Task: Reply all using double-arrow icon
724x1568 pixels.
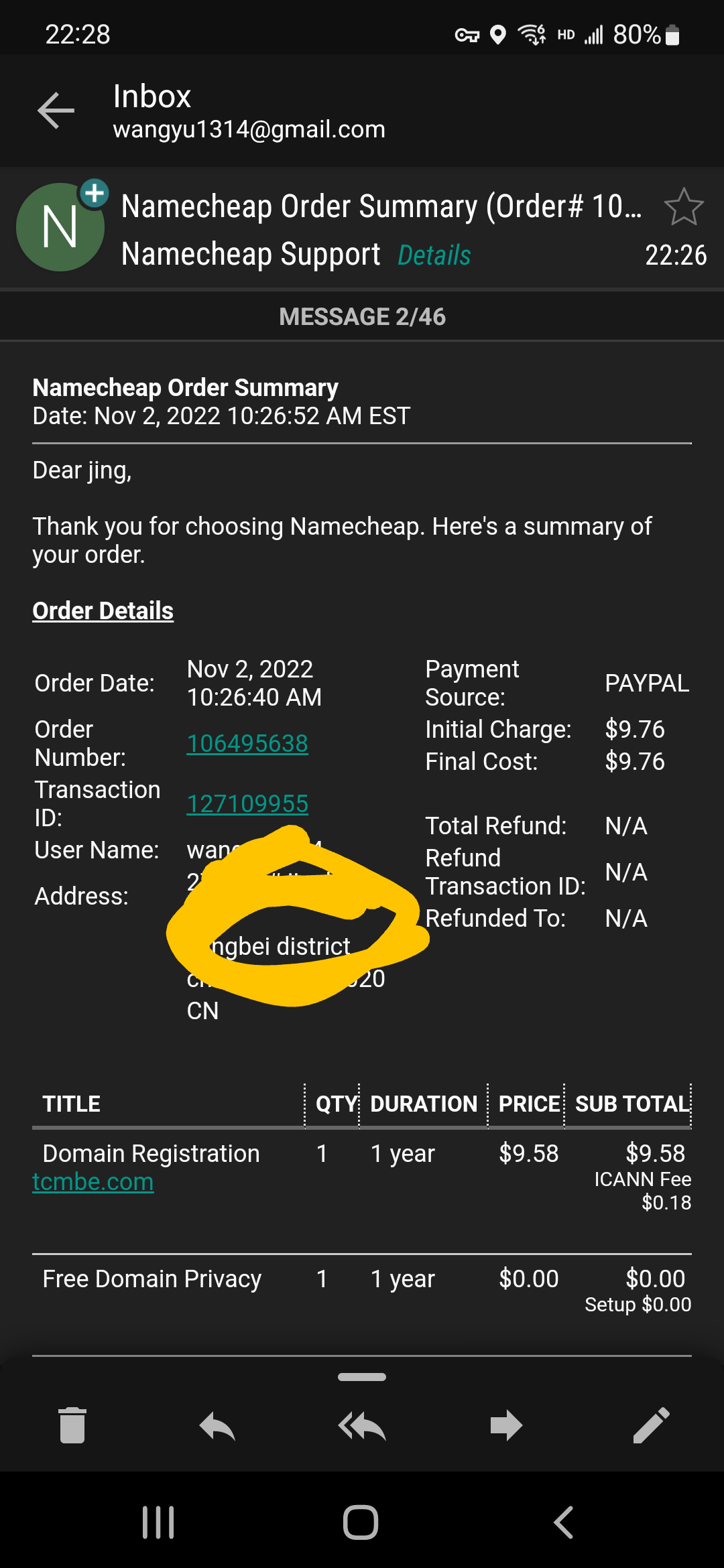Action: [362, 1425]
